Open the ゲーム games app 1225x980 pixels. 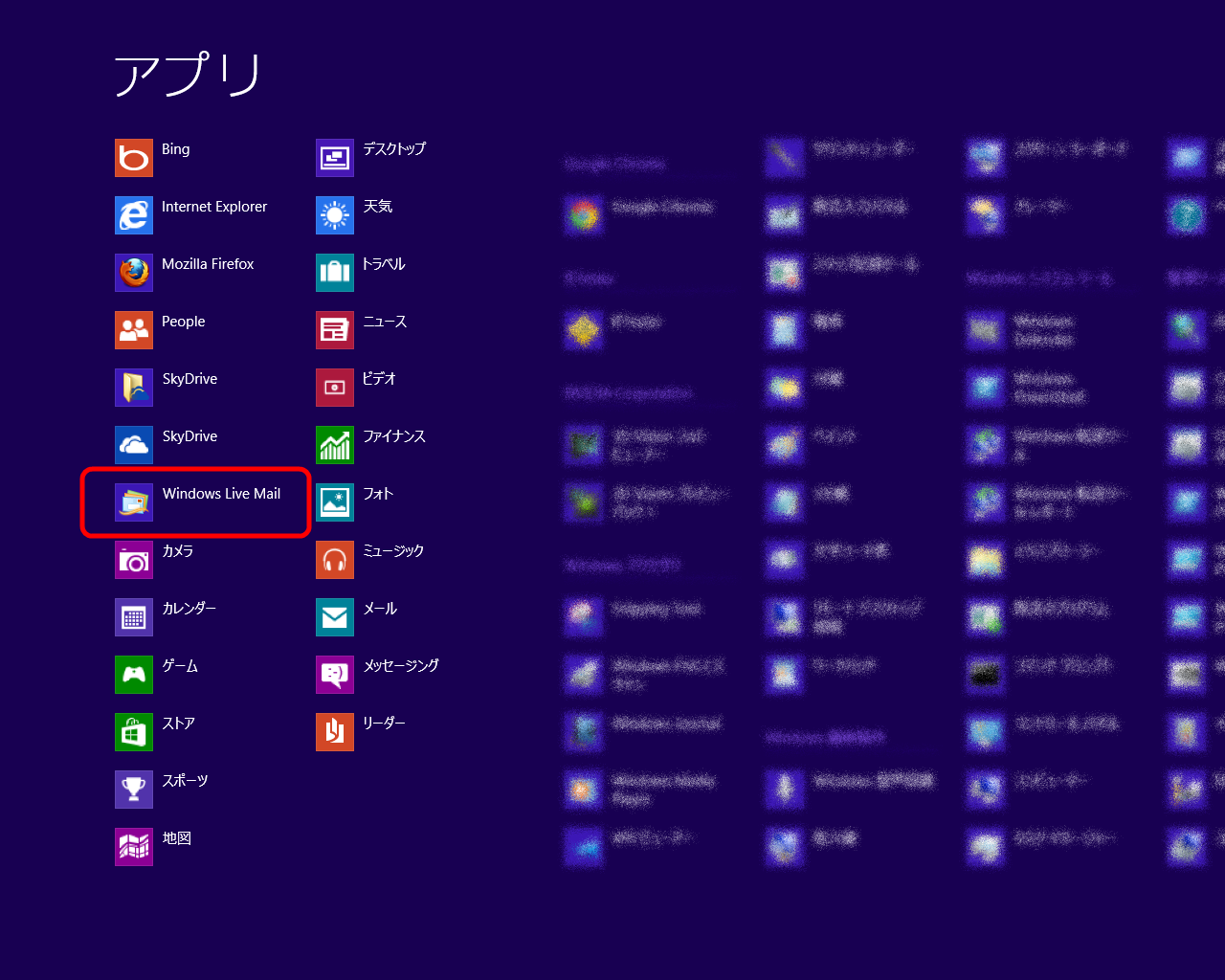coord(134,675)
